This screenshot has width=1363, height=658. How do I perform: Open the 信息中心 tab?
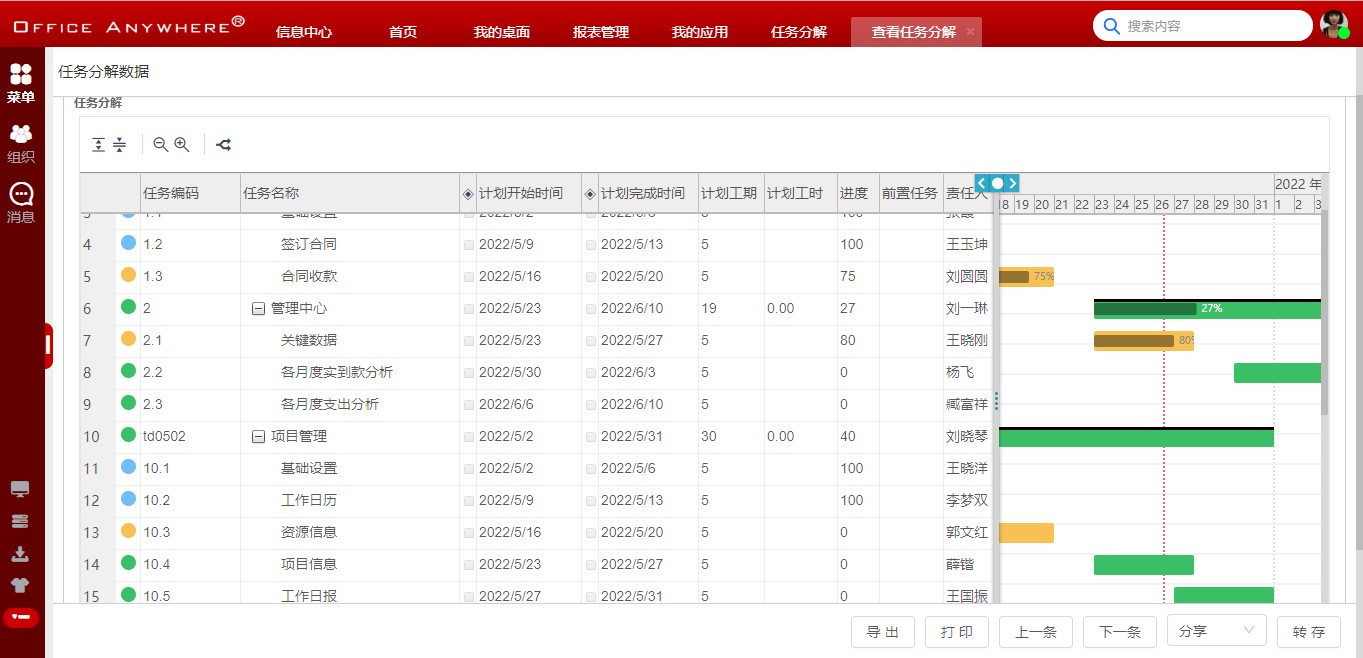click(x=304, y=32)
